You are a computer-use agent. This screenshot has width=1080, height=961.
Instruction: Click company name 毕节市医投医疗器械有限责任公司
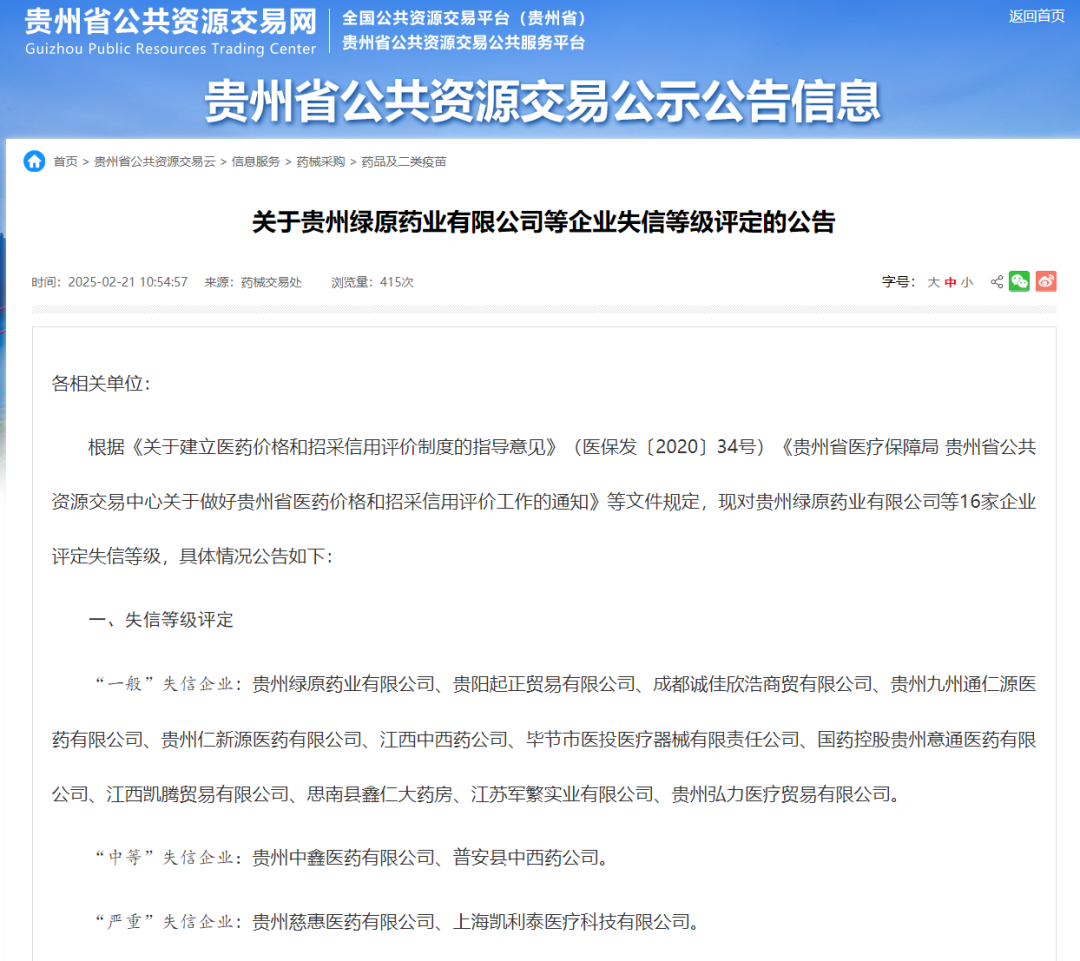(663, 739)
